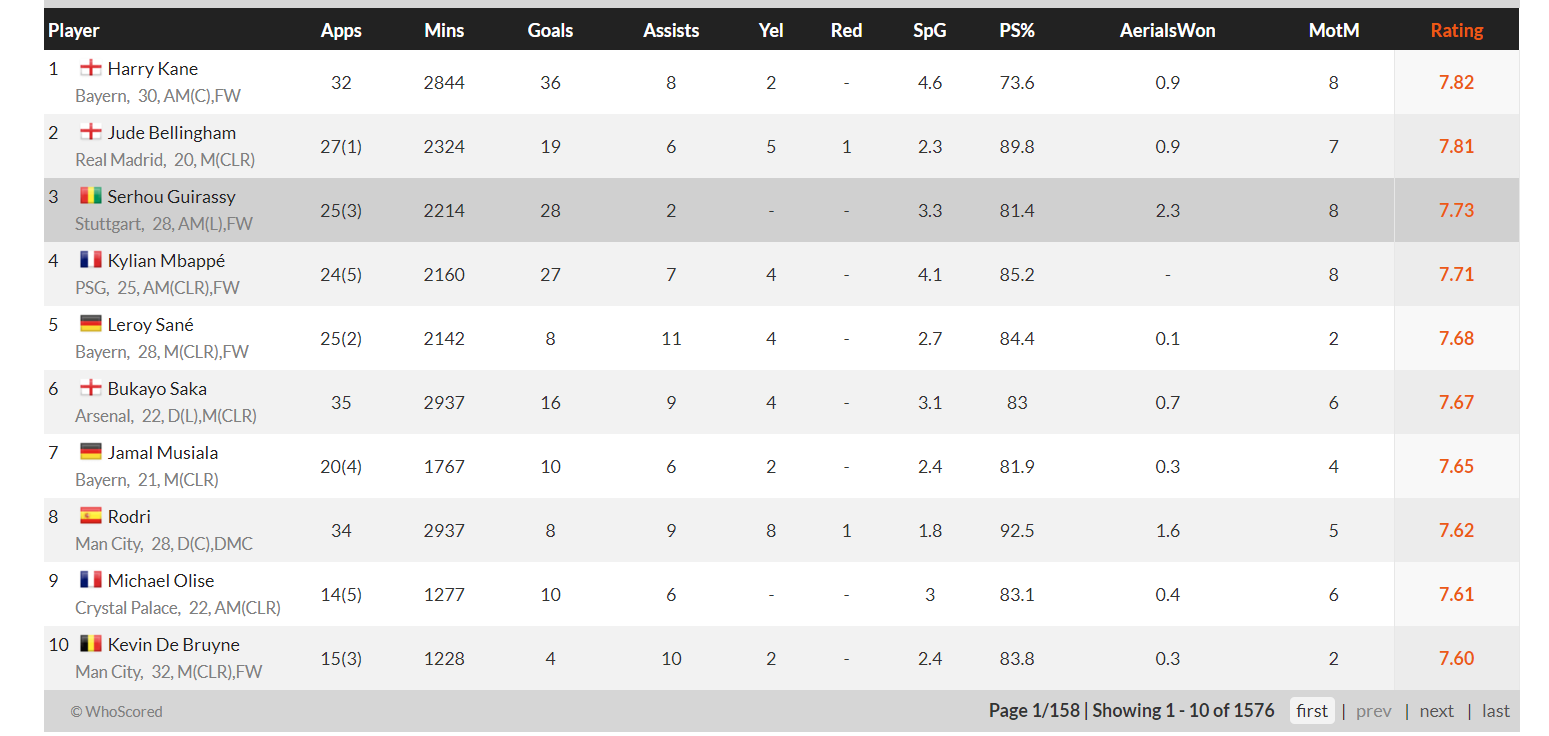Click the Guinea flag next to Serhou Guirassy
The height and width of the screenshot is (736, 1549).
click(x=91, y=196)
